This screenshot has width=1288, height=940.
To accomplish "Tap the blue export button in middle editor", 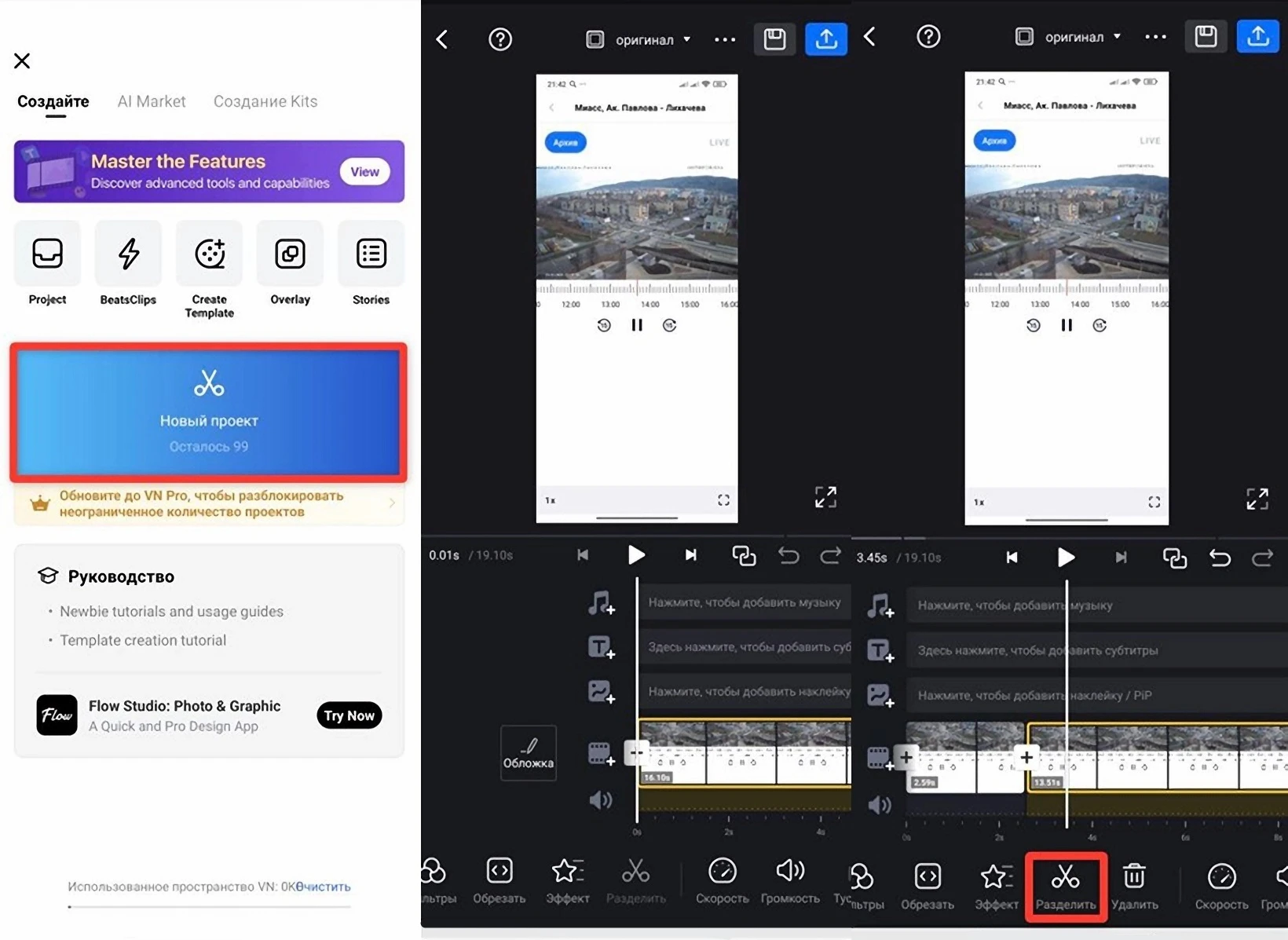I will 825,39.
